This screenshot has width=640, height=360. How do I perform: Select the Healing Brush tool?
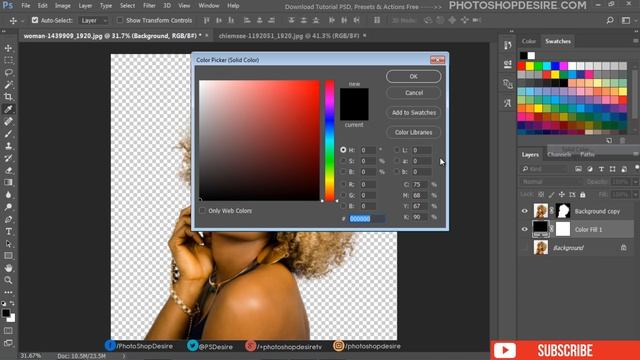[8, 121]
